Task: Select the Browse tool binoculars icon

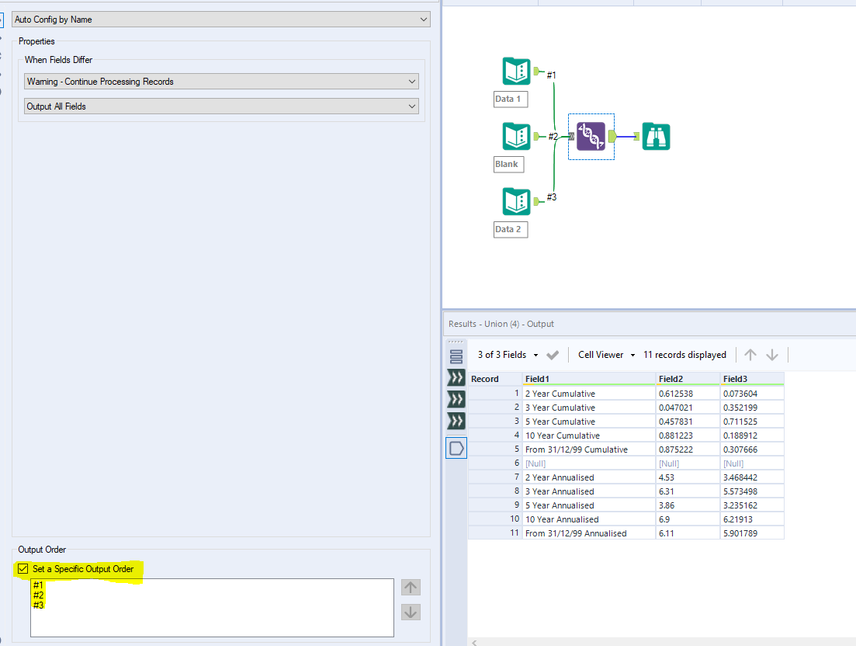Action: tap(656, 137)
